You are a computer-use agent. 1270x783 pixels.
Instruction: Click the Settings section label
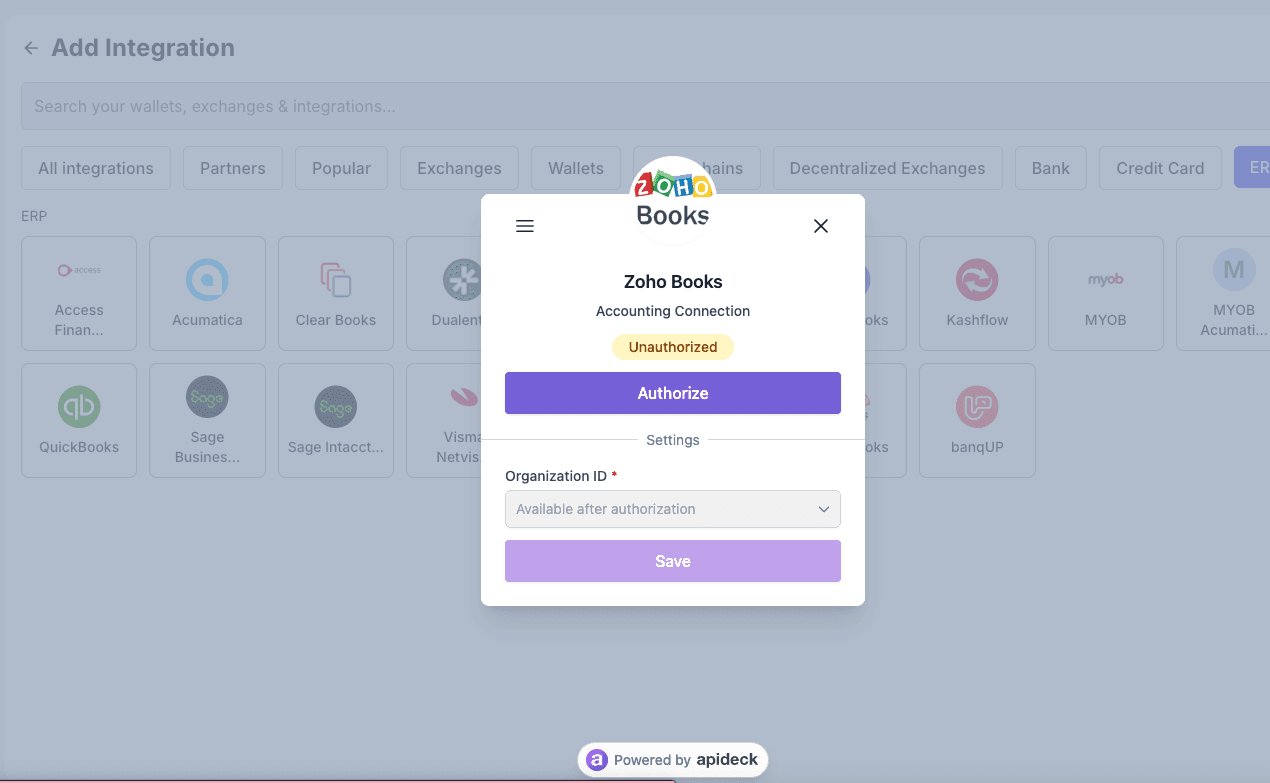click(673, 440)
